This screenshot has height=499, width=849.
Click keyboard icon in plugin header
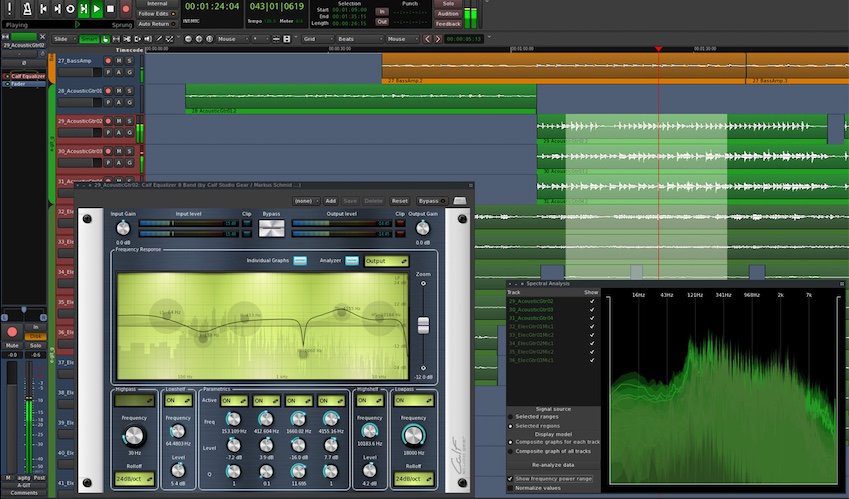460,201
